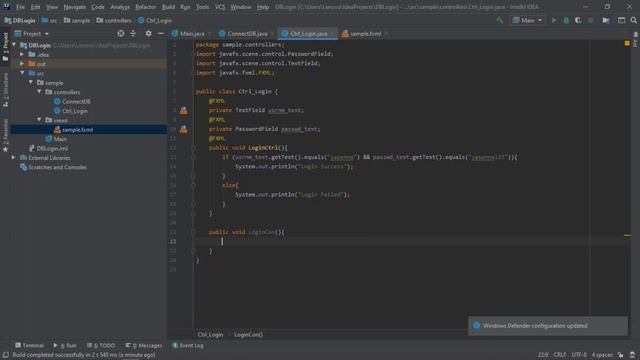Screen dimensions: 640x360
Task: Expand External Libraries node
Action: [13, 158]
